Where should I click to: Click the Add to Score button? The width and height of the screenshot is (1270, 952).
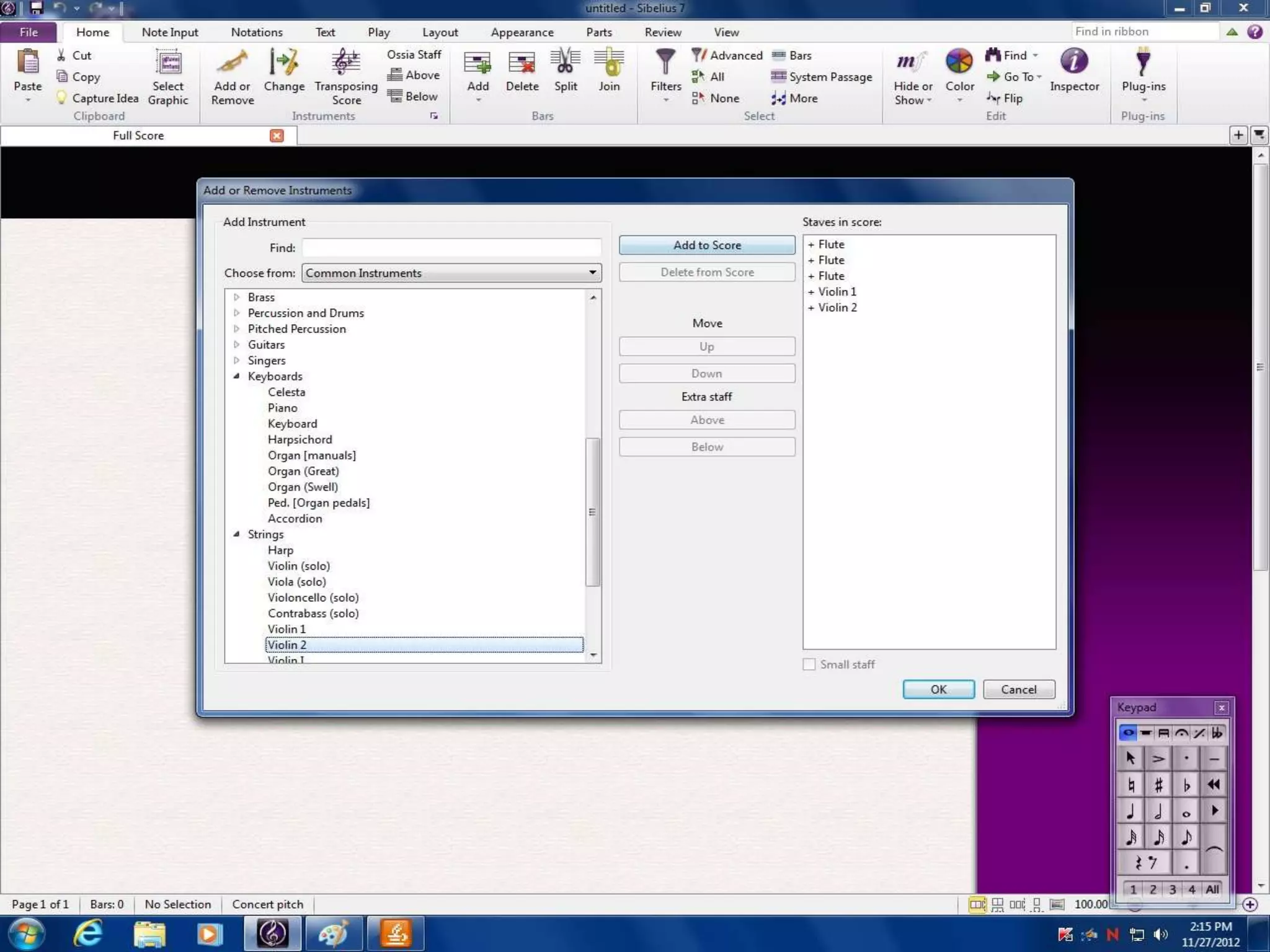coord(706,245)
